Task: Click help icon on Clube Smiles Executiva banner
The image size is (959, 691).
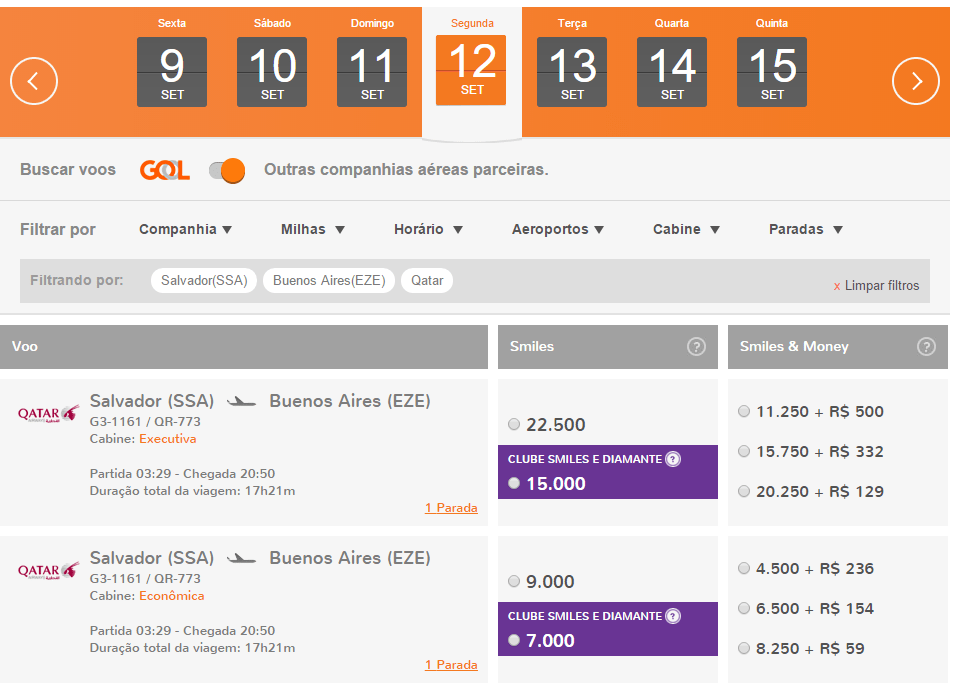Action: pyautogui.click(x=673, y=459)
